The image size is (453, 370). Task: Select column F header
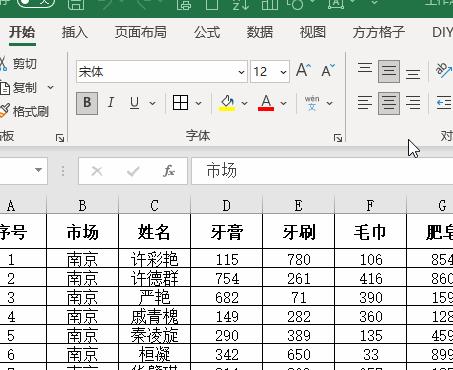tap(370, 206)
